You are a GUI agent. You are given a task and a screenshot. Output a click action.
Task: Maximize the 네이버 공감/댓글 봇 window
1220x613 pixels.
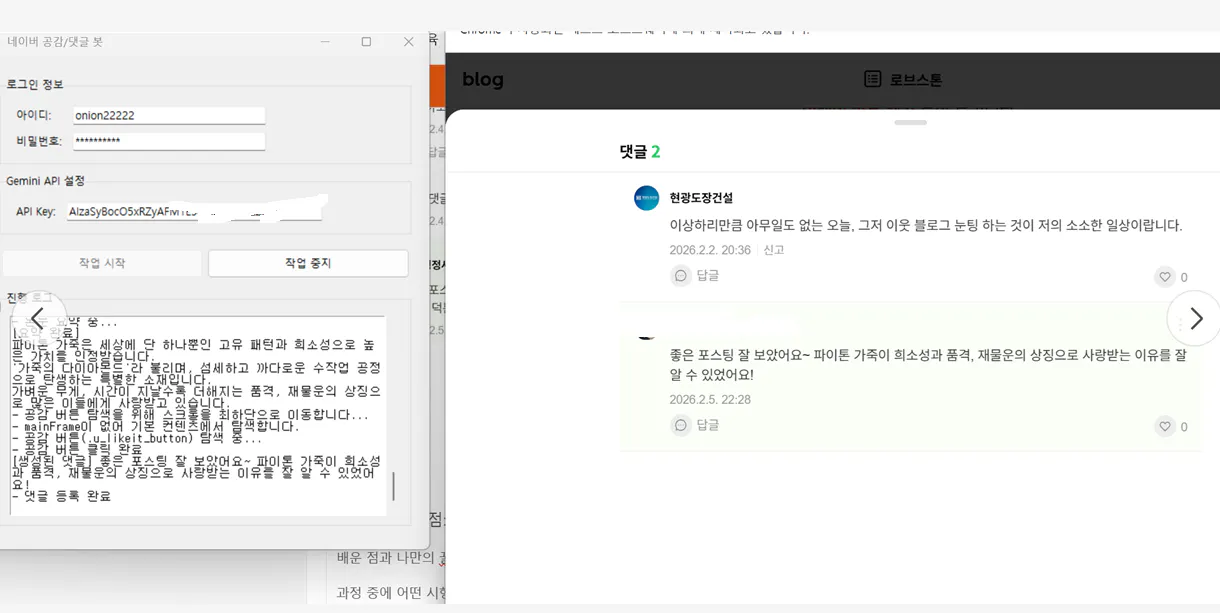tap(366, 42)
